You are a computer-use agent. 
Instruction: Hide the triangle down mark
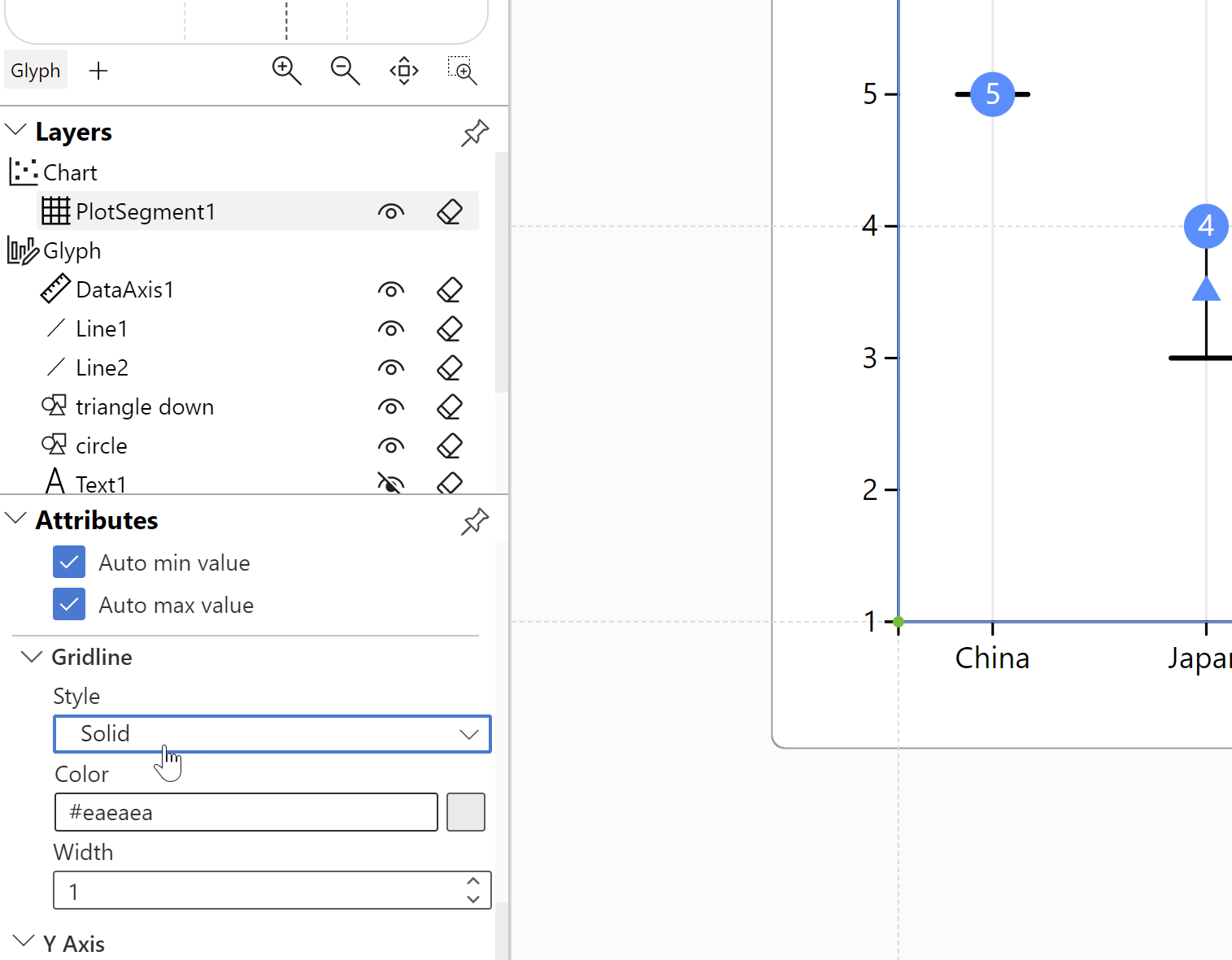(390, 406)
